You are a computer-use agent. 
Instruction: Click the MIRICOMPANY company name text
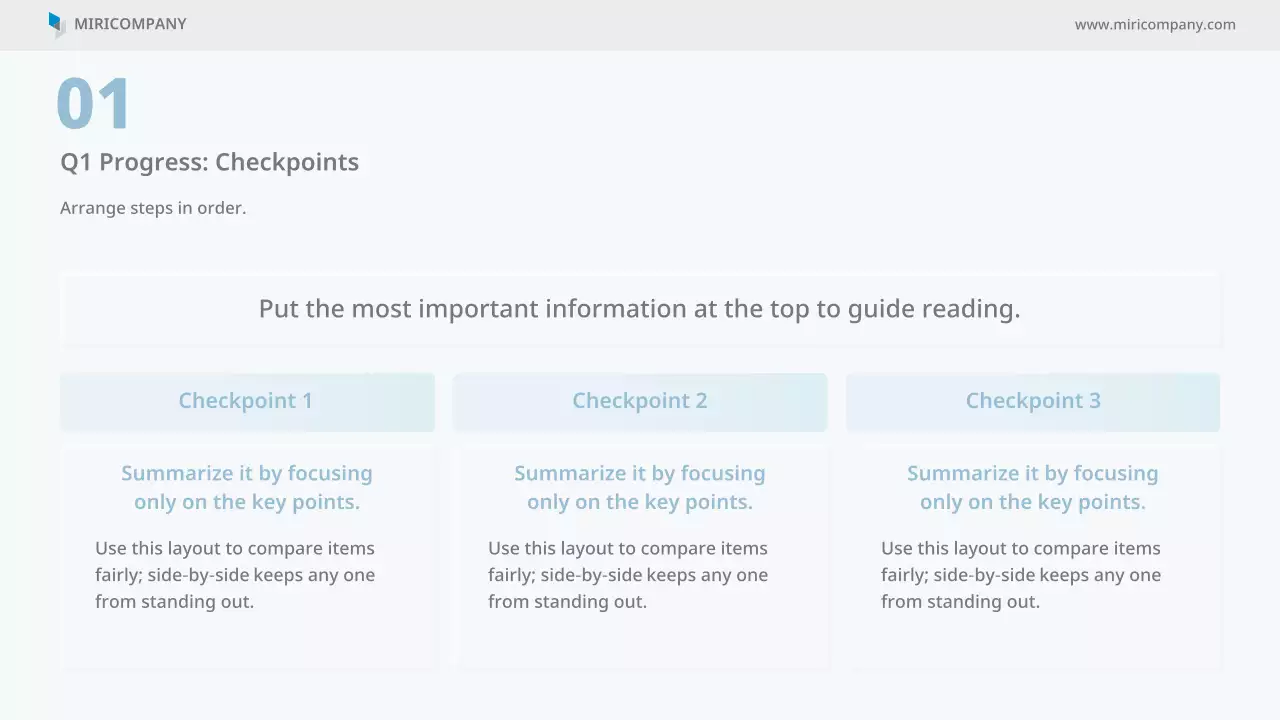click(130, 24)
